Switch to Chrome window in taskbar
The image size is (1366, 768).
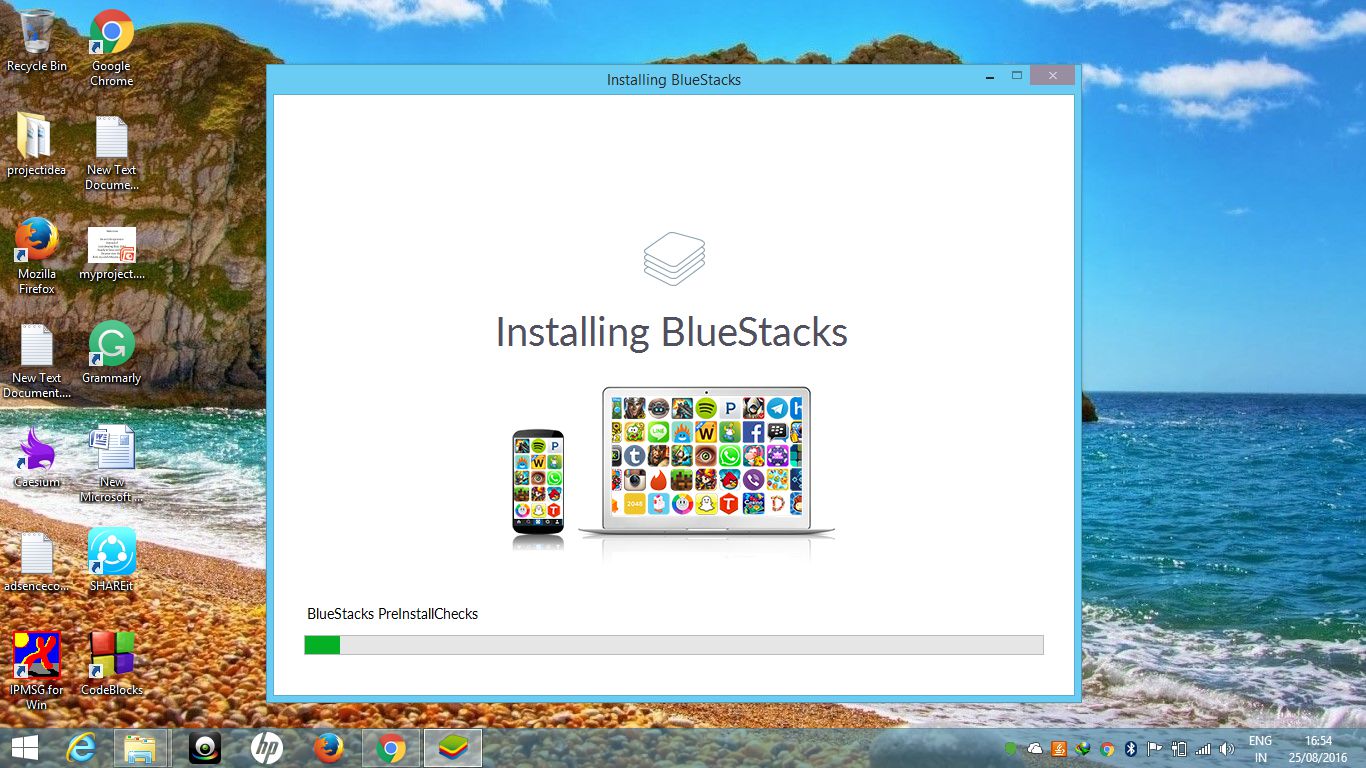[x=390, y=747]
